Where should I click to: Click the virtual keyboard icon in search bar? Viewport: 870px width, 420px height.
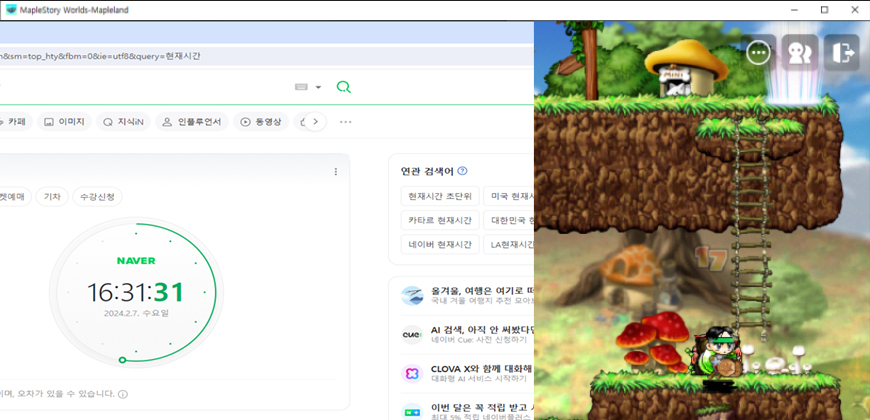[301, 87]
